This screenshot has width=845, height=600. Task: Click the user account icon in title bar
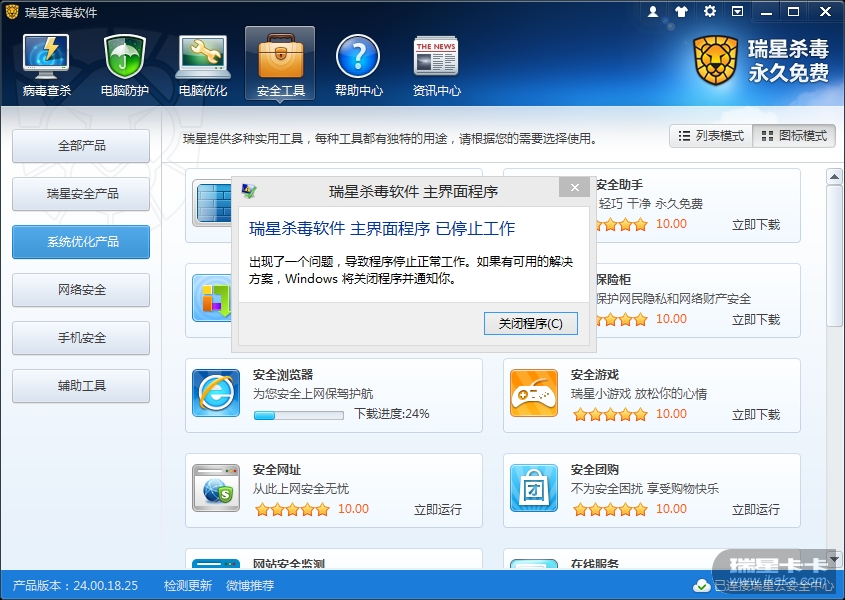653,11
